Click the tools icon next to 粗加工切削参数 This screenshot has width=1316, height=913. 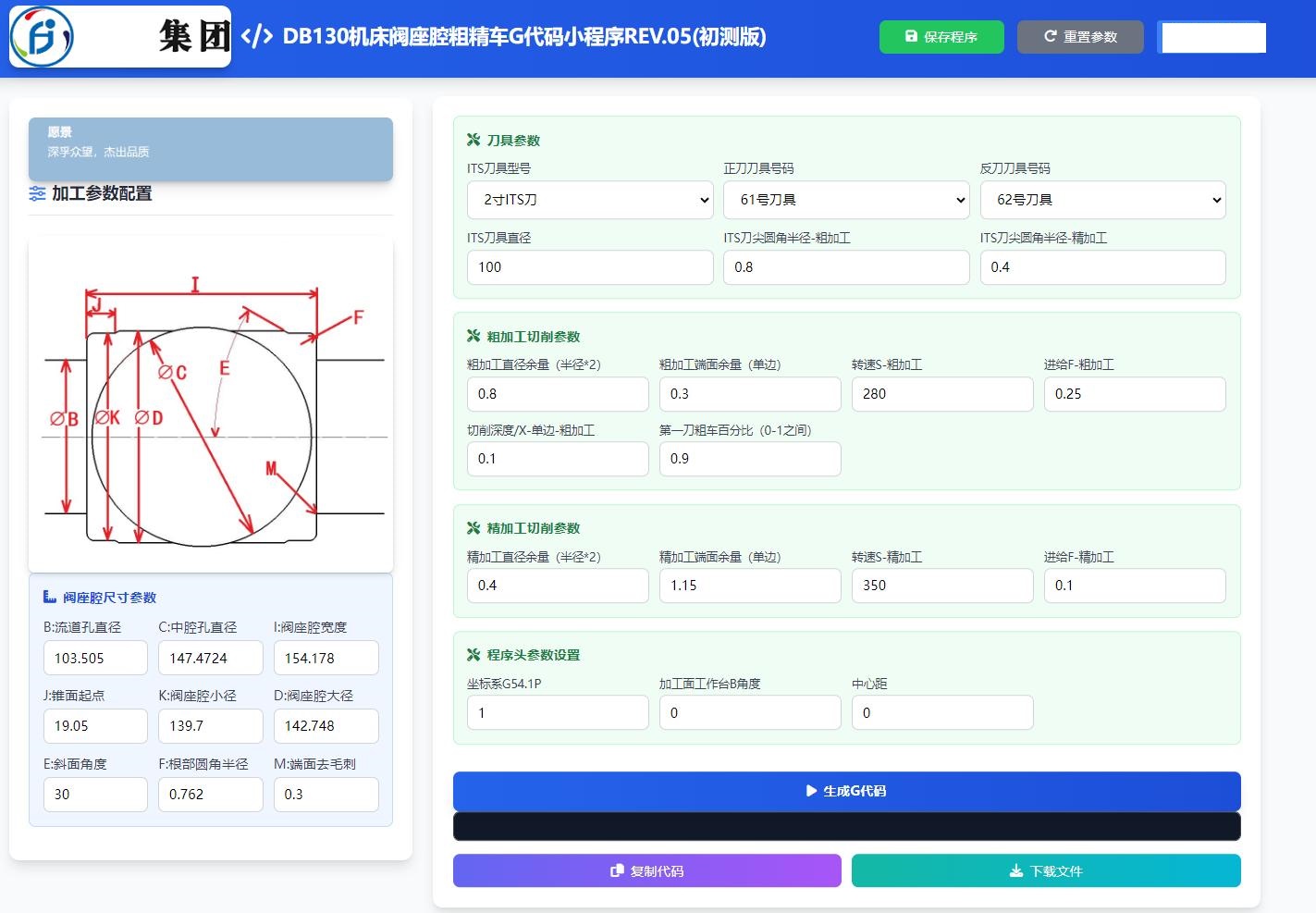point(474,336)
